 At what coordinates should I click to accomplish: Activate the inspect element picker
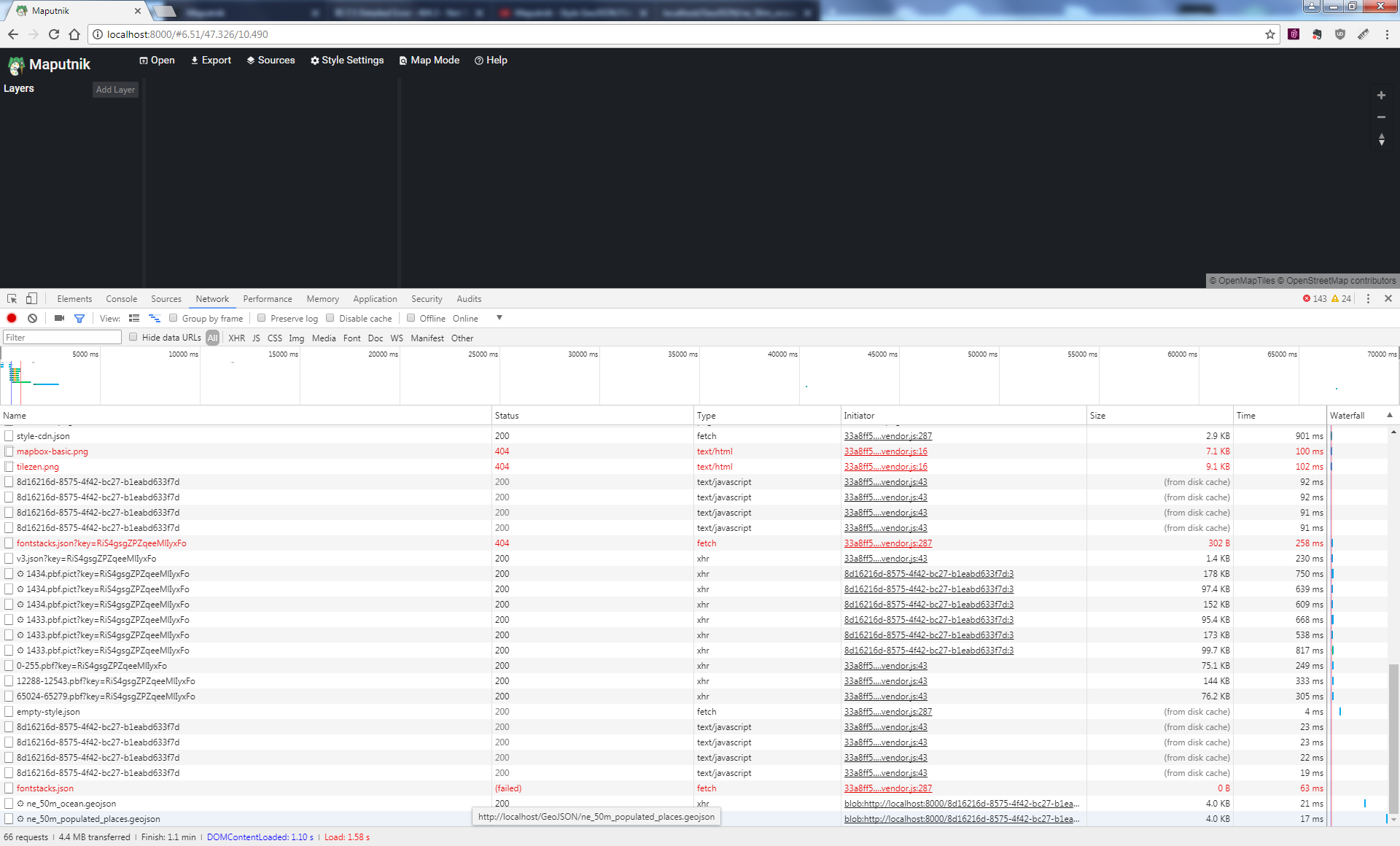point(12,298)
